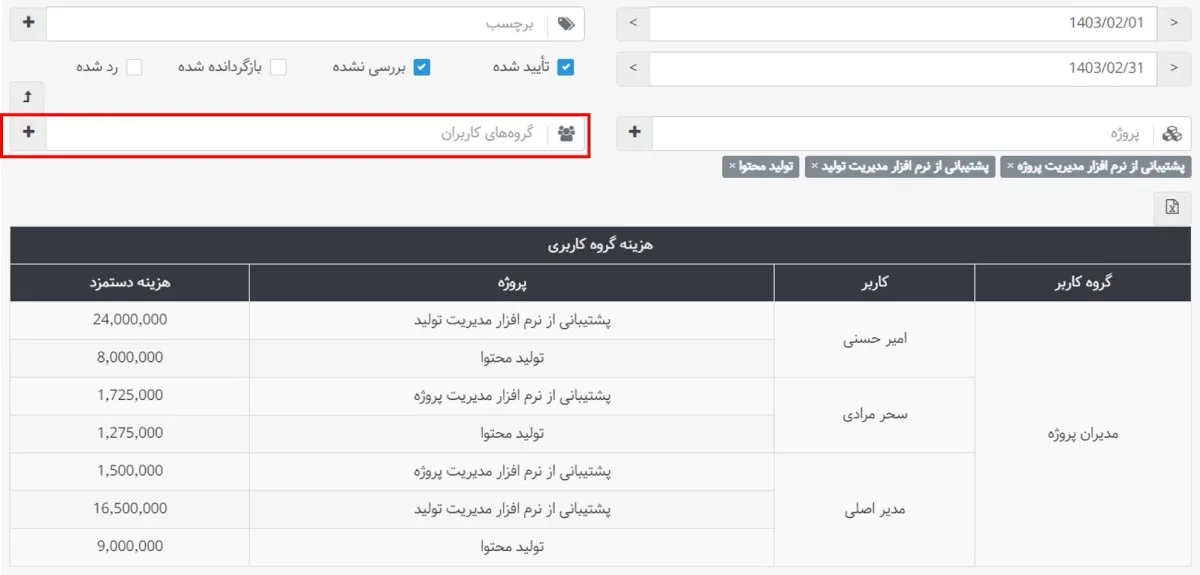Click the plus button of برچسب field
The image size is (1200, 575).
coord(28,23)
